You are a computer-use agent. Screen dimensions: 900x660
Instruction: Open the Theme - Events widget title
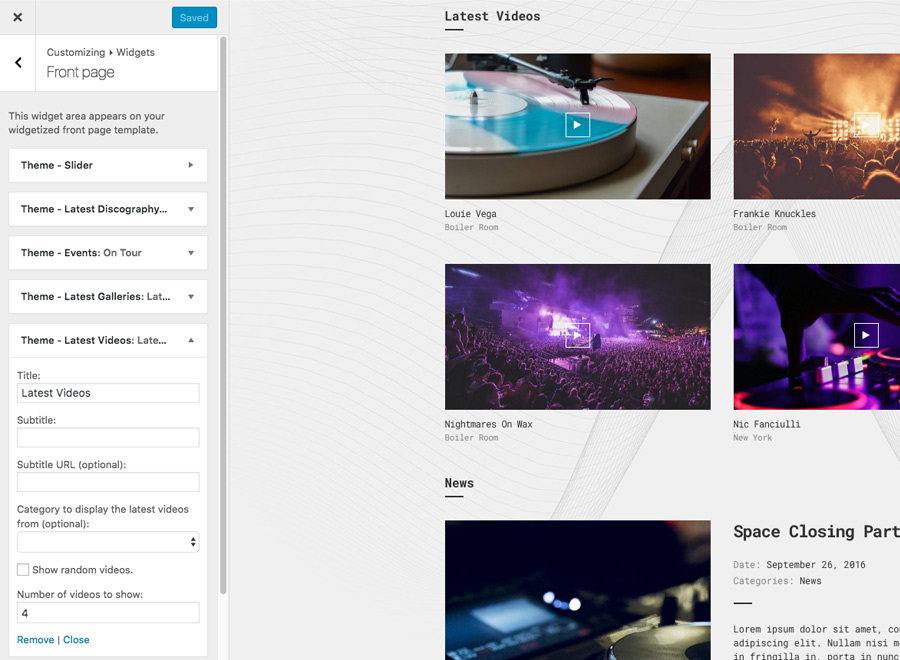click(81, 253)
